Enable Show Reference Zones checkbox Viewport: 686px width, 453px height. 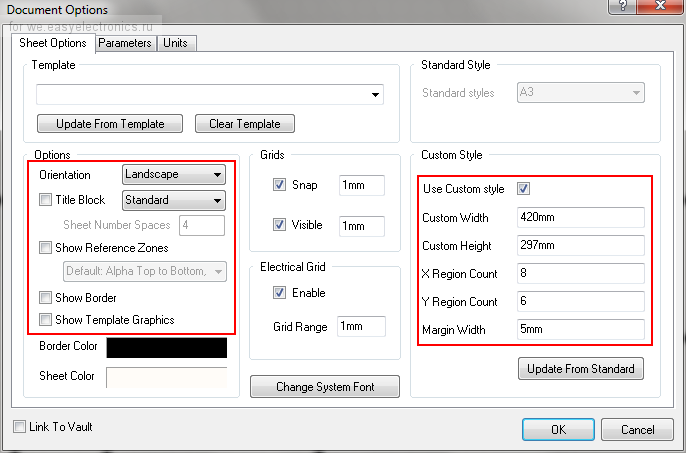pos(45,248)
